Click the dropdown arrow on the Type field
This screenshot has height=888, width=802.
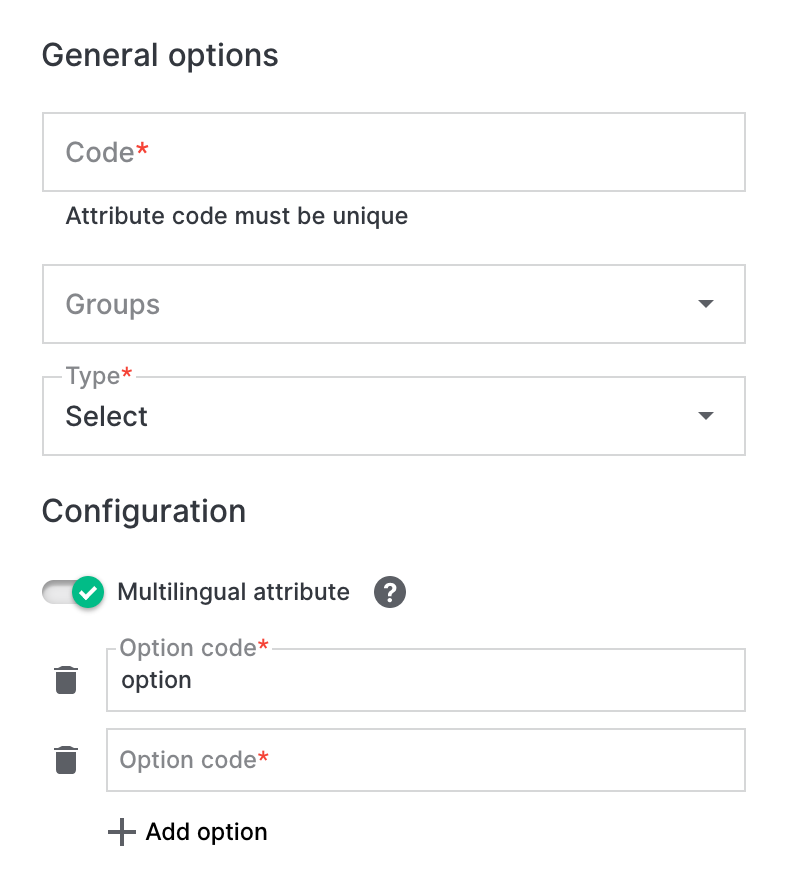click(707, 416)
